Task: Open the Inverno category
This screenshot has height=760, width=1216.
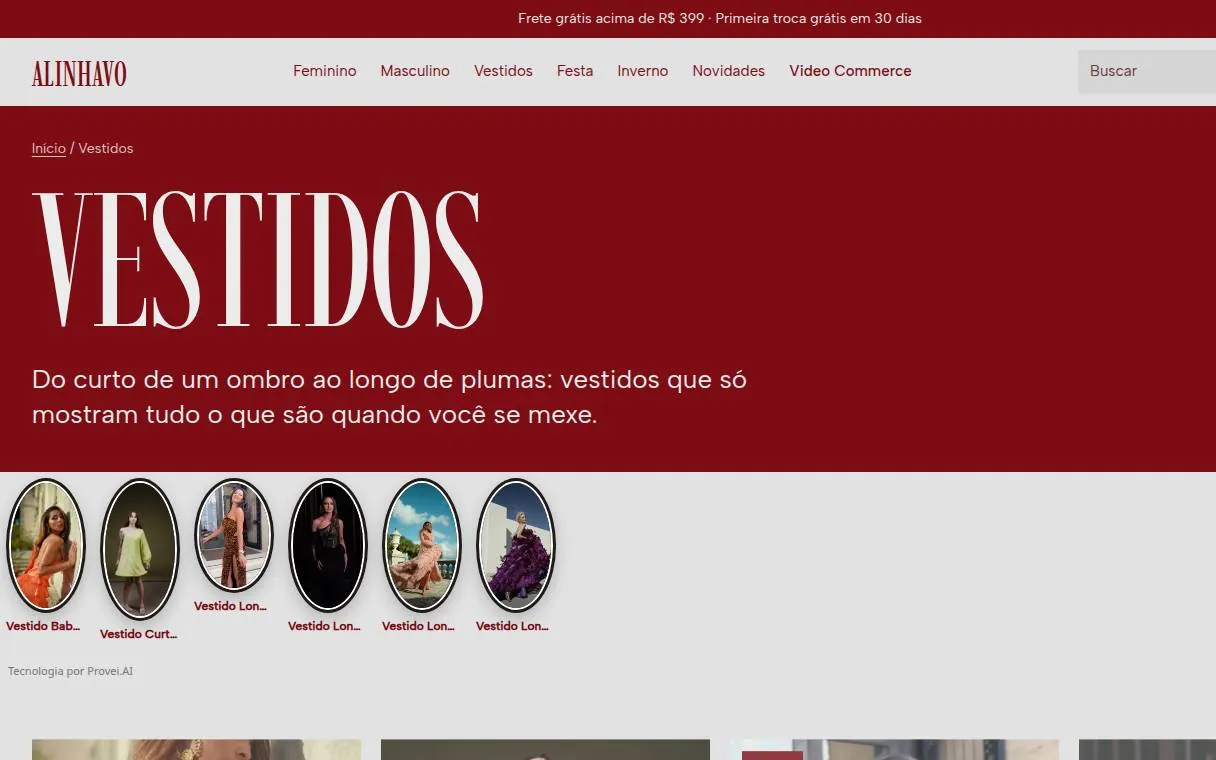Action: coord(643,71)
